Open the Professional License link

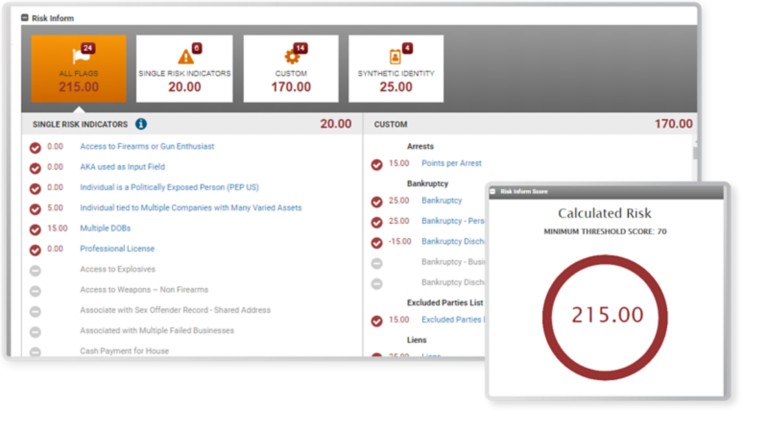pos(117,249)
